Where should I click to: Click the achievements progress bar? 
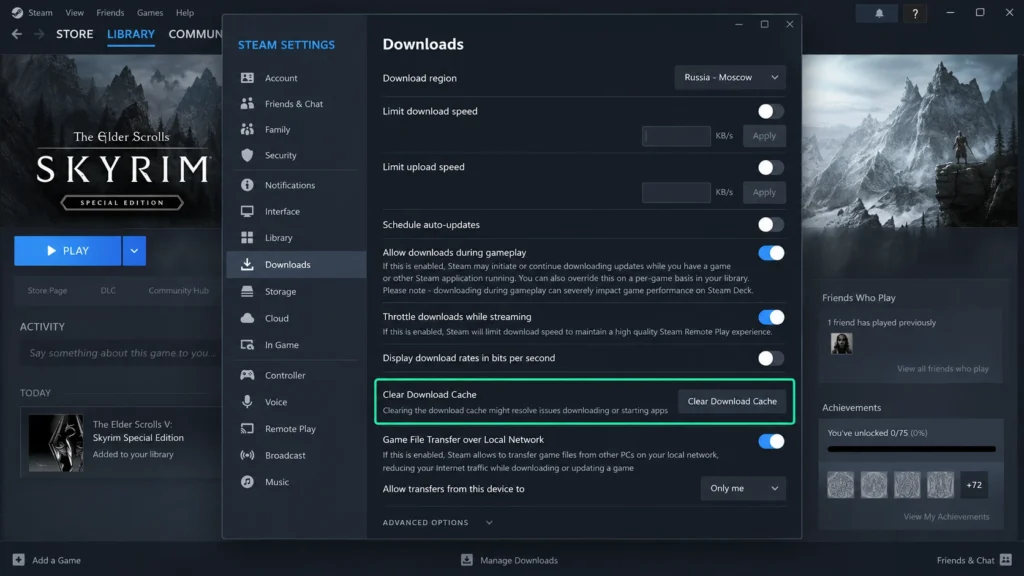(912, 449)
